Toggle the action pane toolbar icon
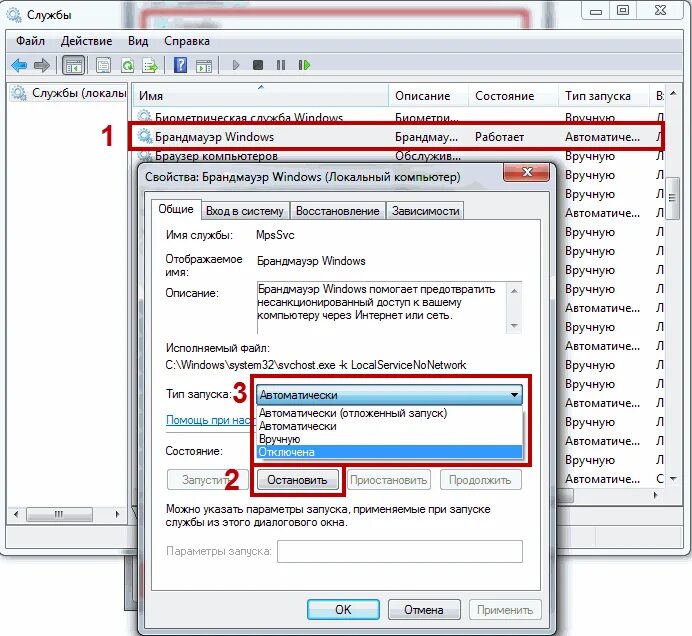The height and width of the screenshot is (636, 692). [x=204, y=66]
